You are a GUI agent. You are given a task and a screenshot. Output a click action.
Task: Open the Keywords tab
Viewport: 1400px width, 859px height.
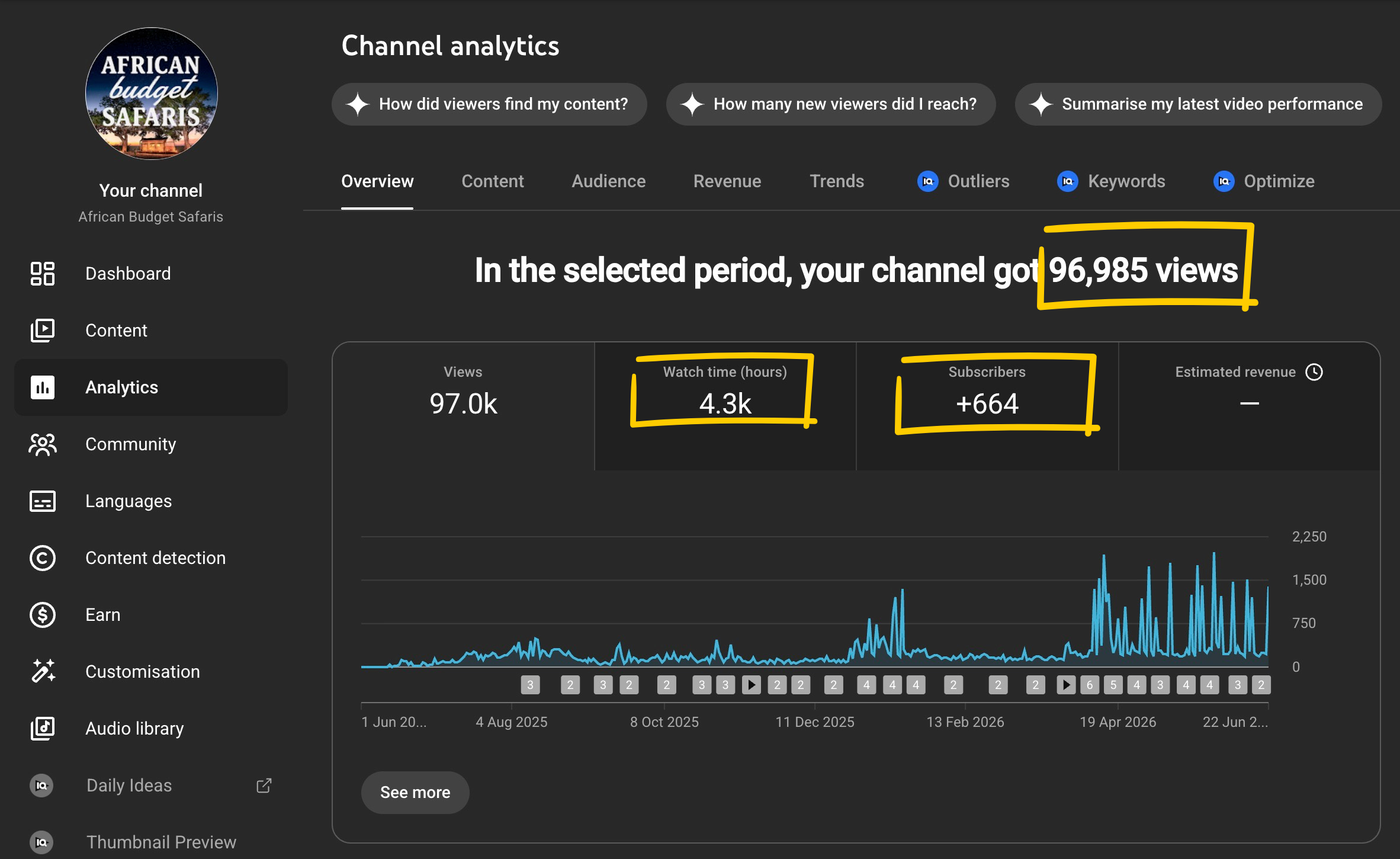[1111, 181]
